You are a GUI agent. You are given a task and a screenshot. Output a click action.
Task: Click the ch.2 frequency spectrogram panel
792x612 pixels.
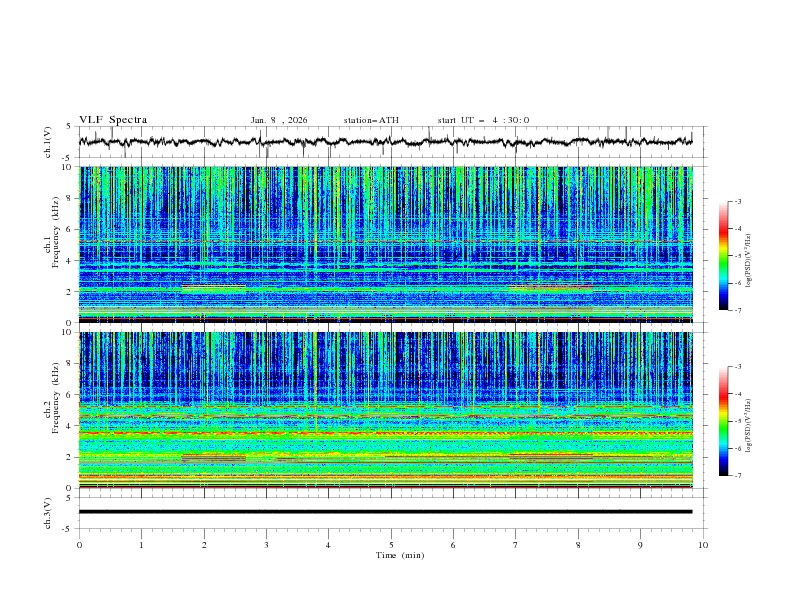coord(385,410)
